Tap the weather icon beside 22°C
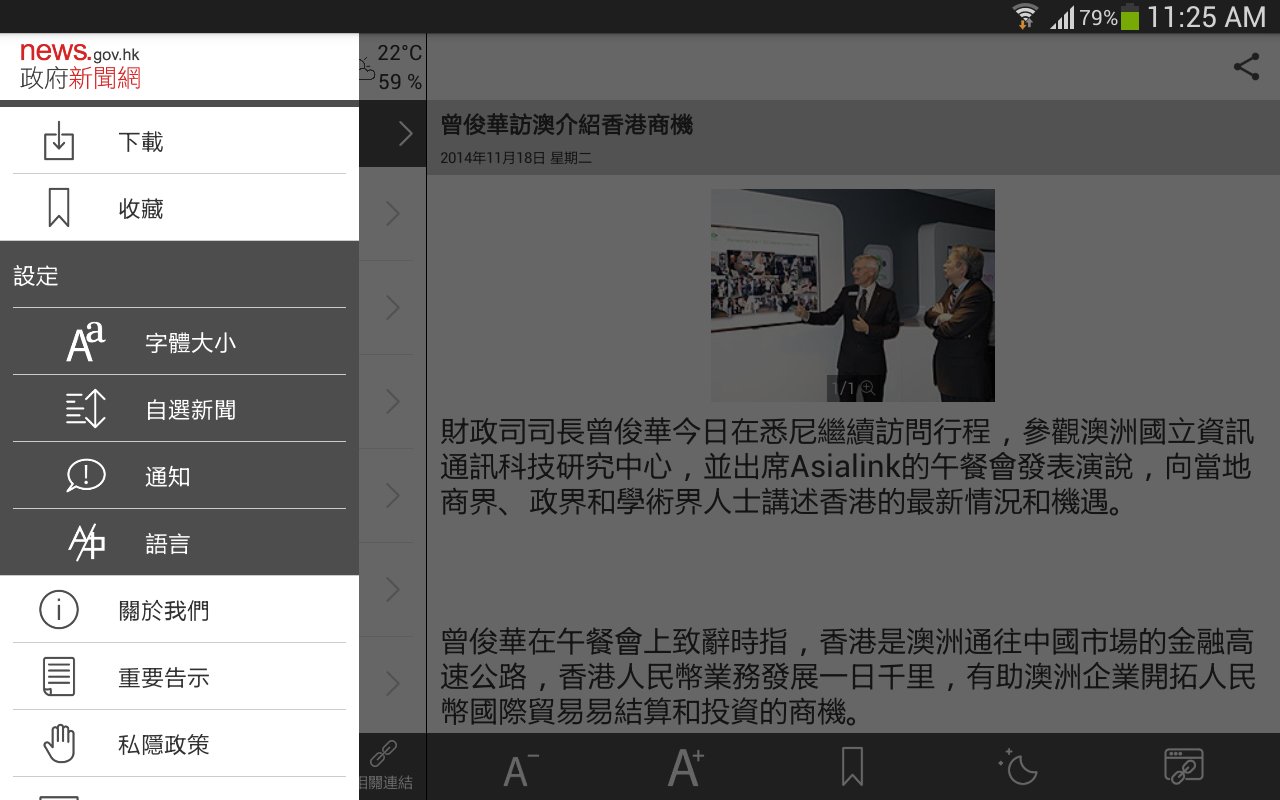Screen dimensions: 1280x800 point(366,68)
